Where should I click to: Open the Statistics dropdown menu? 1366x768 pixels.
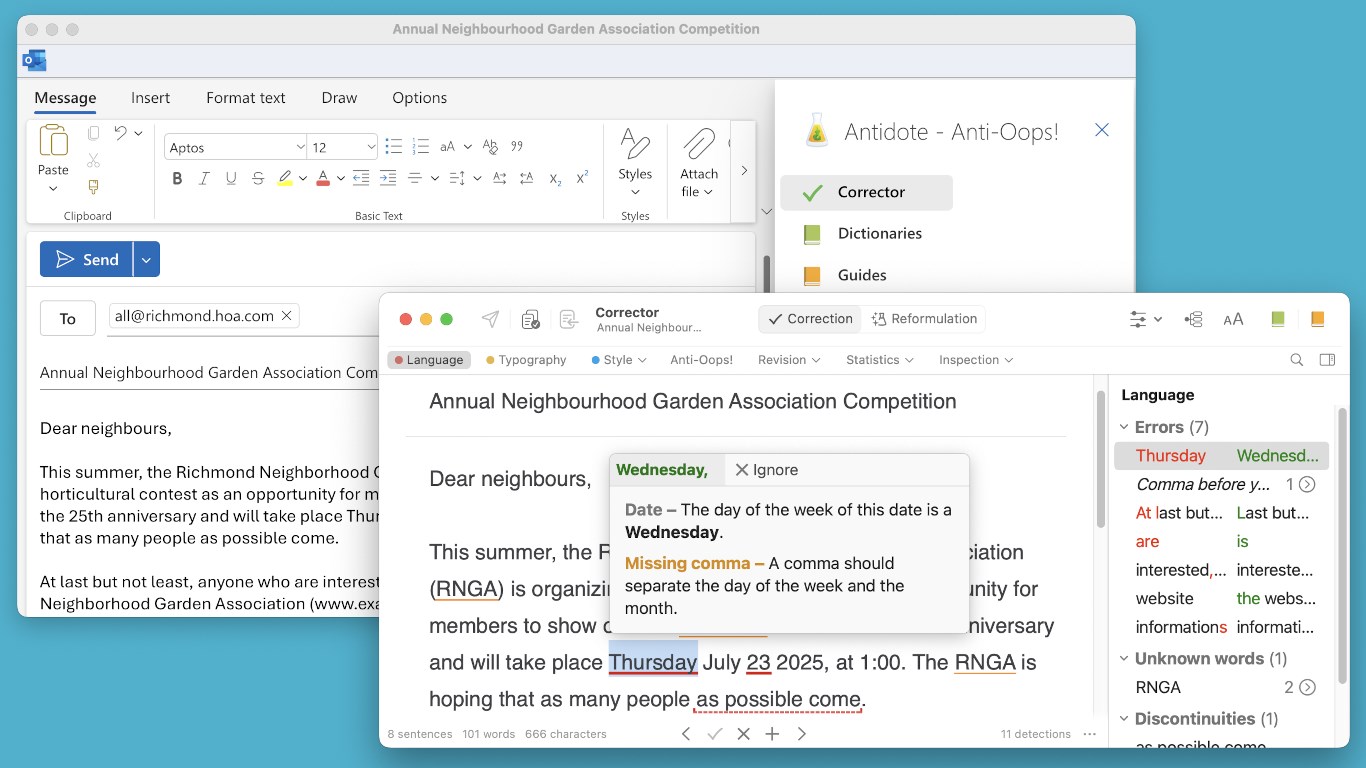click(x=879, y=360)
